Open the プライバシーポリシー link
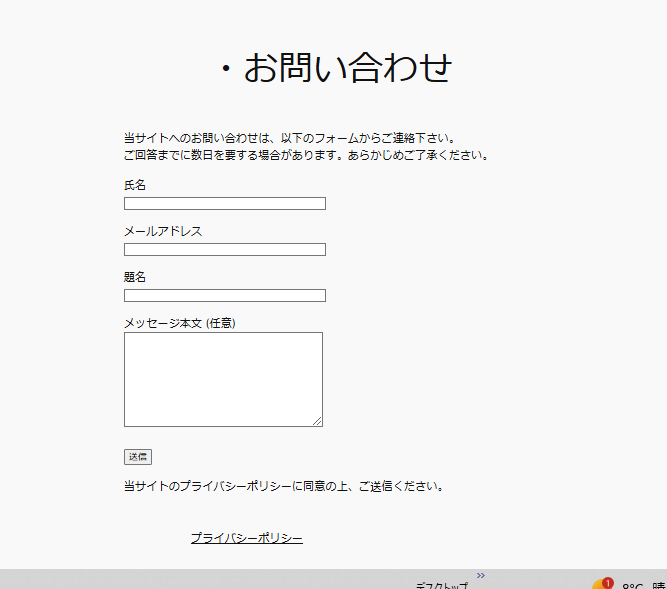The width and height of the screenshot is (667, 589). [246, 538]
